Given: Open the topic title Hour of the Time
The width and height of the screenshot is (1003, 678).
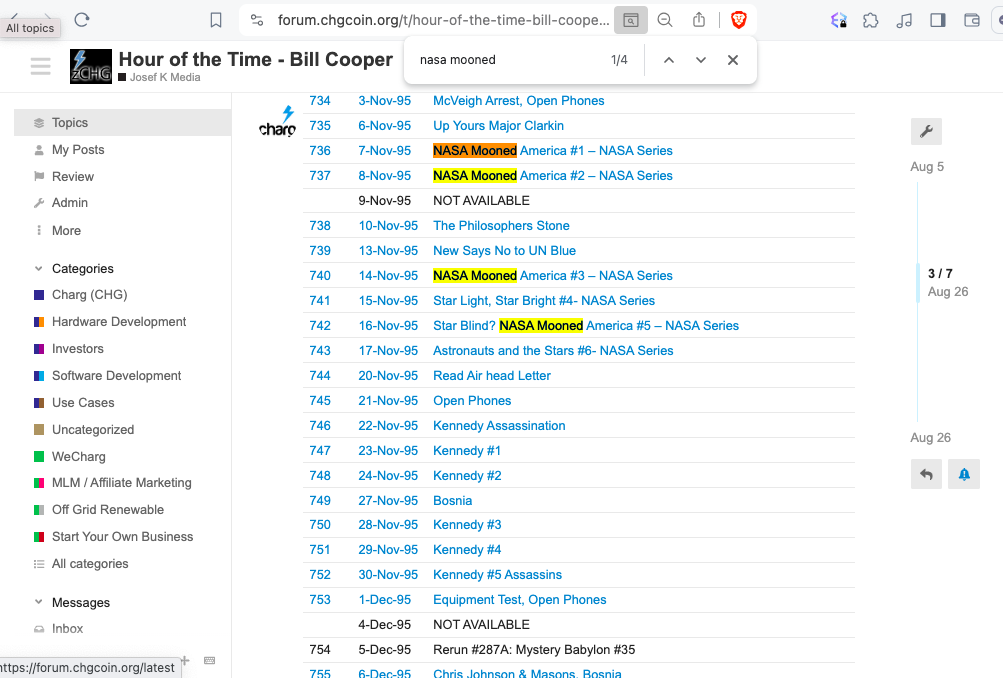Looking at the screenshot, I should pos(256,59).
